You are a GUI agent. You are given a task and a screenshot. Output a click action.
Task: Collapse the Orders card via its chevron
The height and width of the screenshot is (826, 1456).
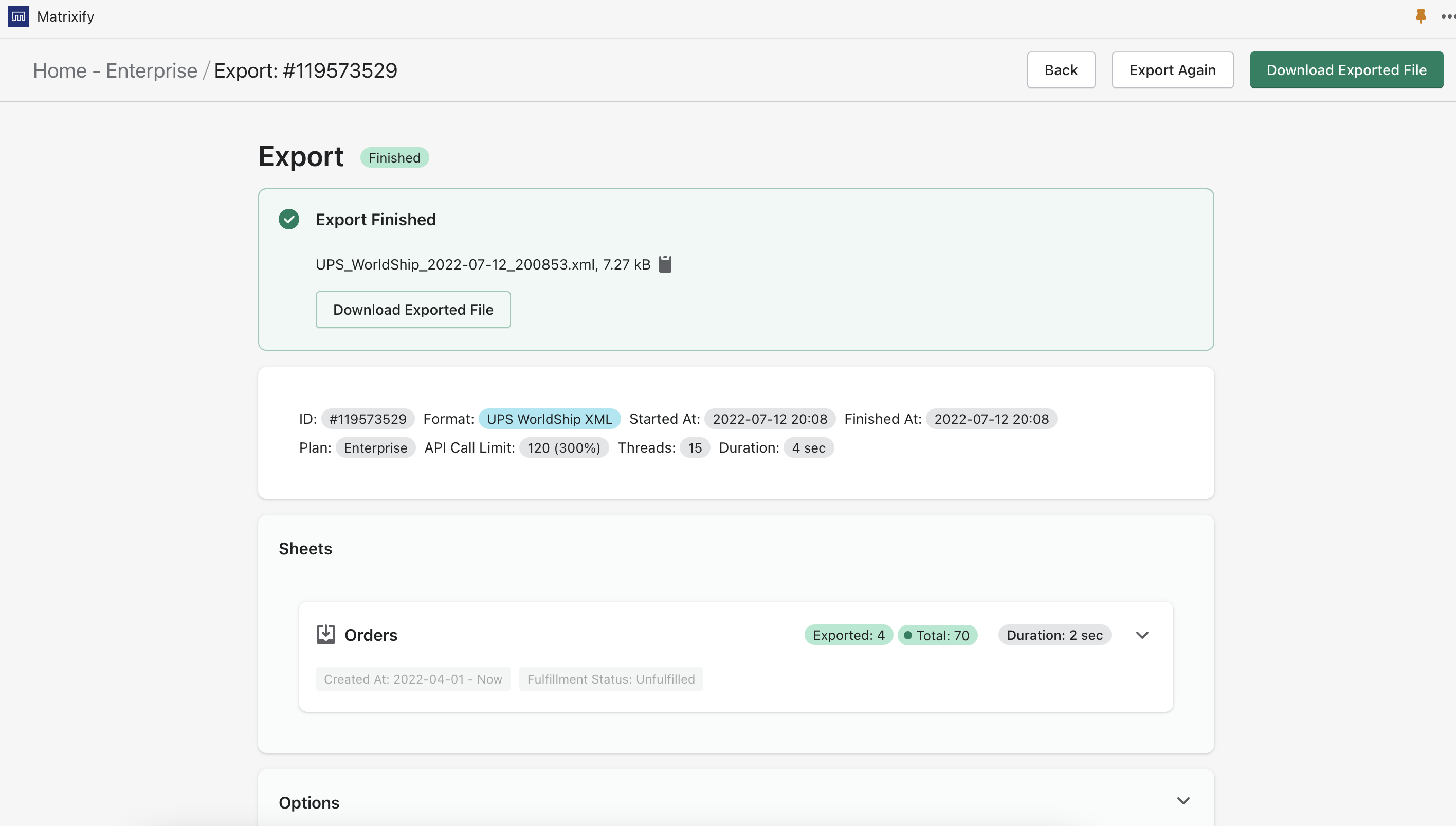[x=1142, y=635]
